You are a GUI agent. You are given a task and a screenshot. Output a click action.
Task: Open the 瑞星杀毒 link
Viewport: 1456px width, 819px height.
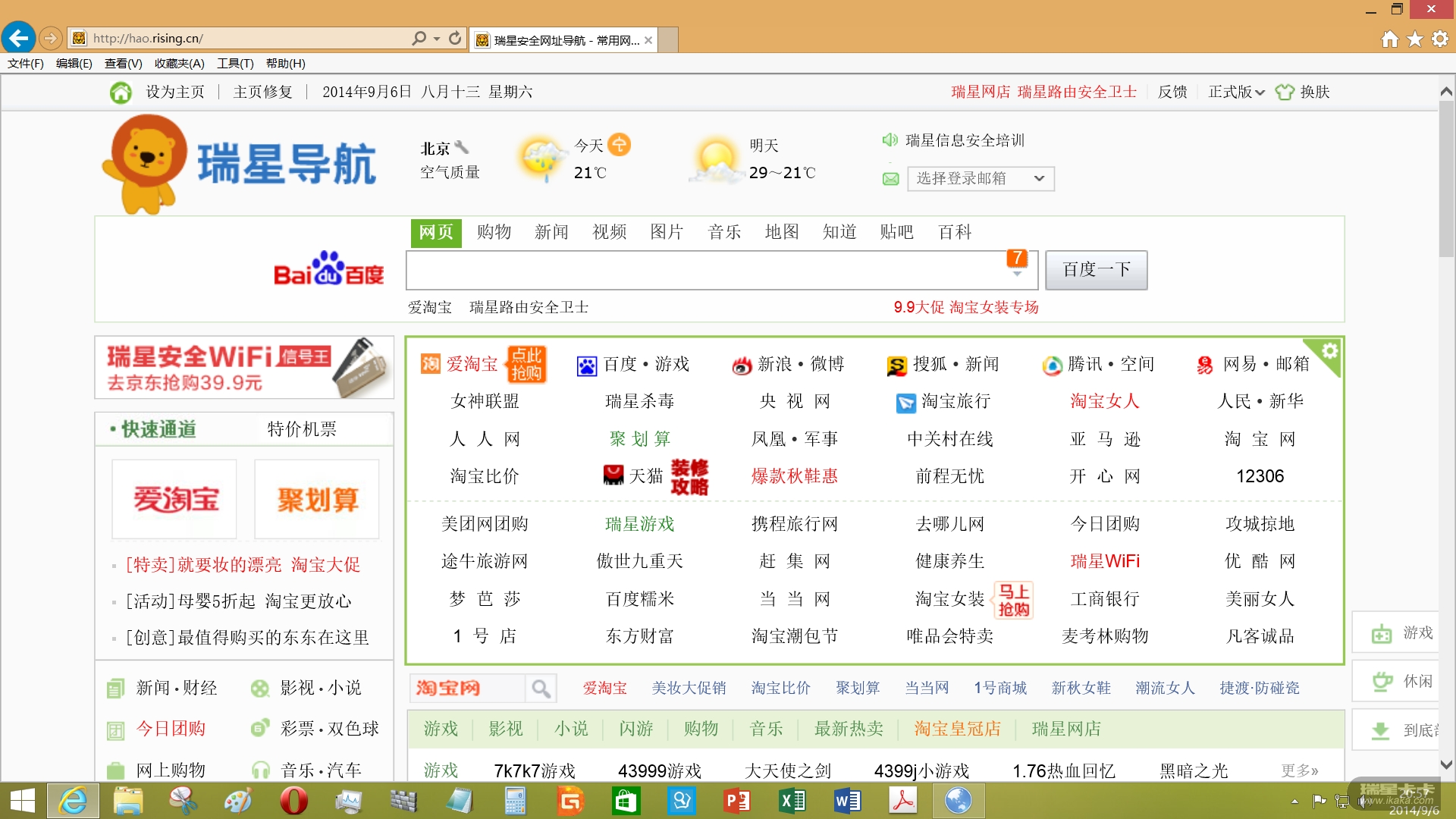639,401
